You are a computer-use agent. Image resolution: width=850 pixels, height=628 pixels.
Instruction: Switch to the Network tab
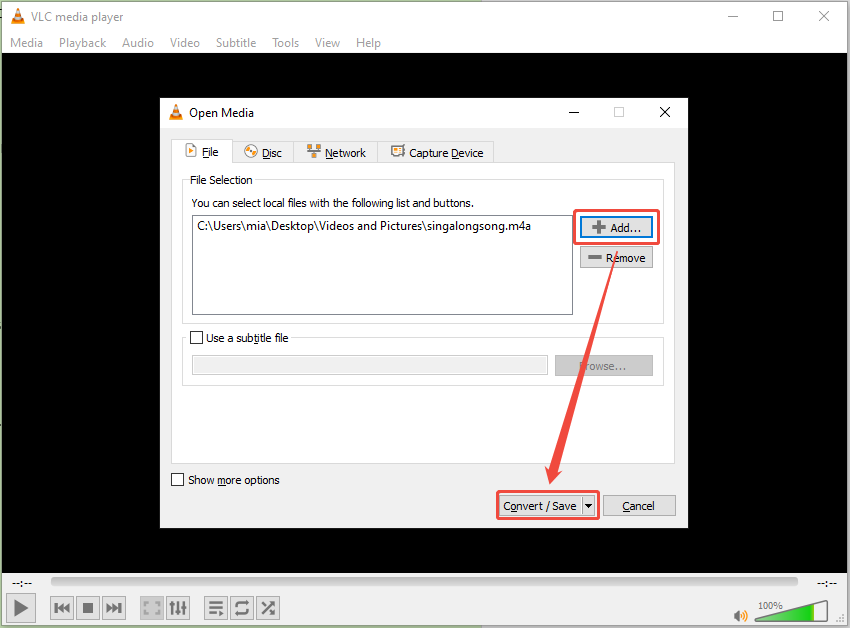click(336, 152)
